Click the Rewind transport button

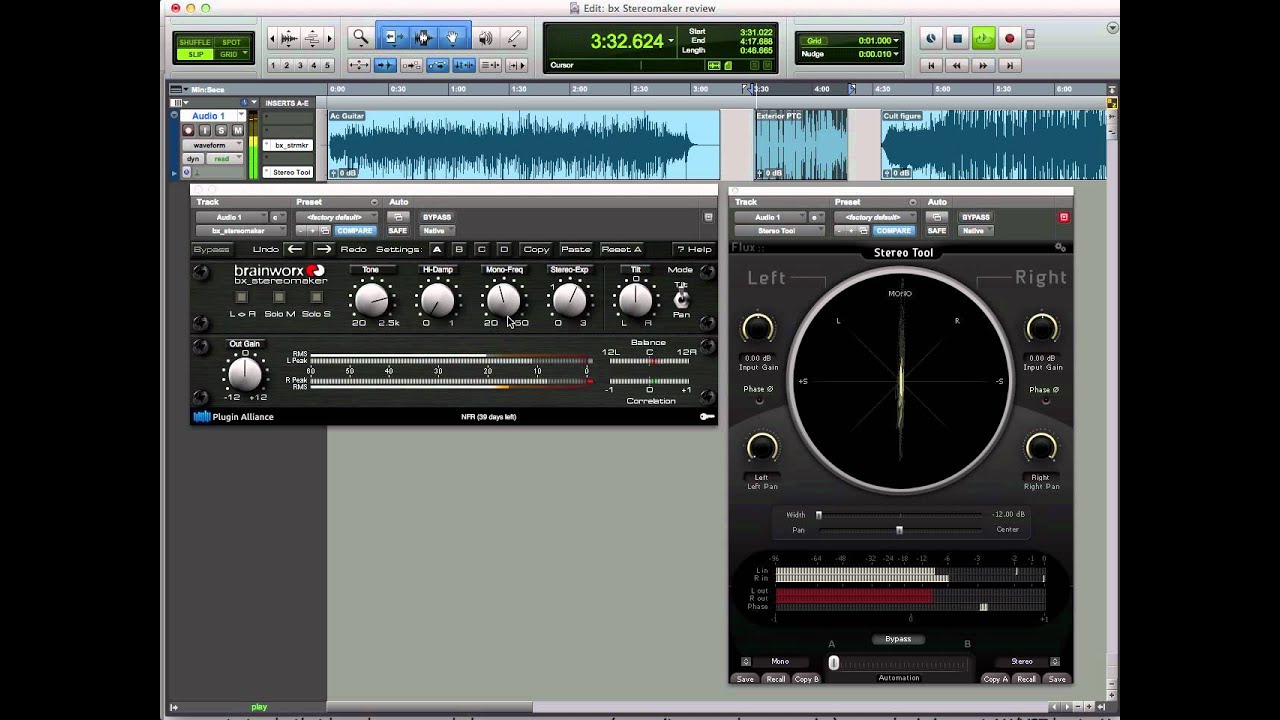[957, 65]
